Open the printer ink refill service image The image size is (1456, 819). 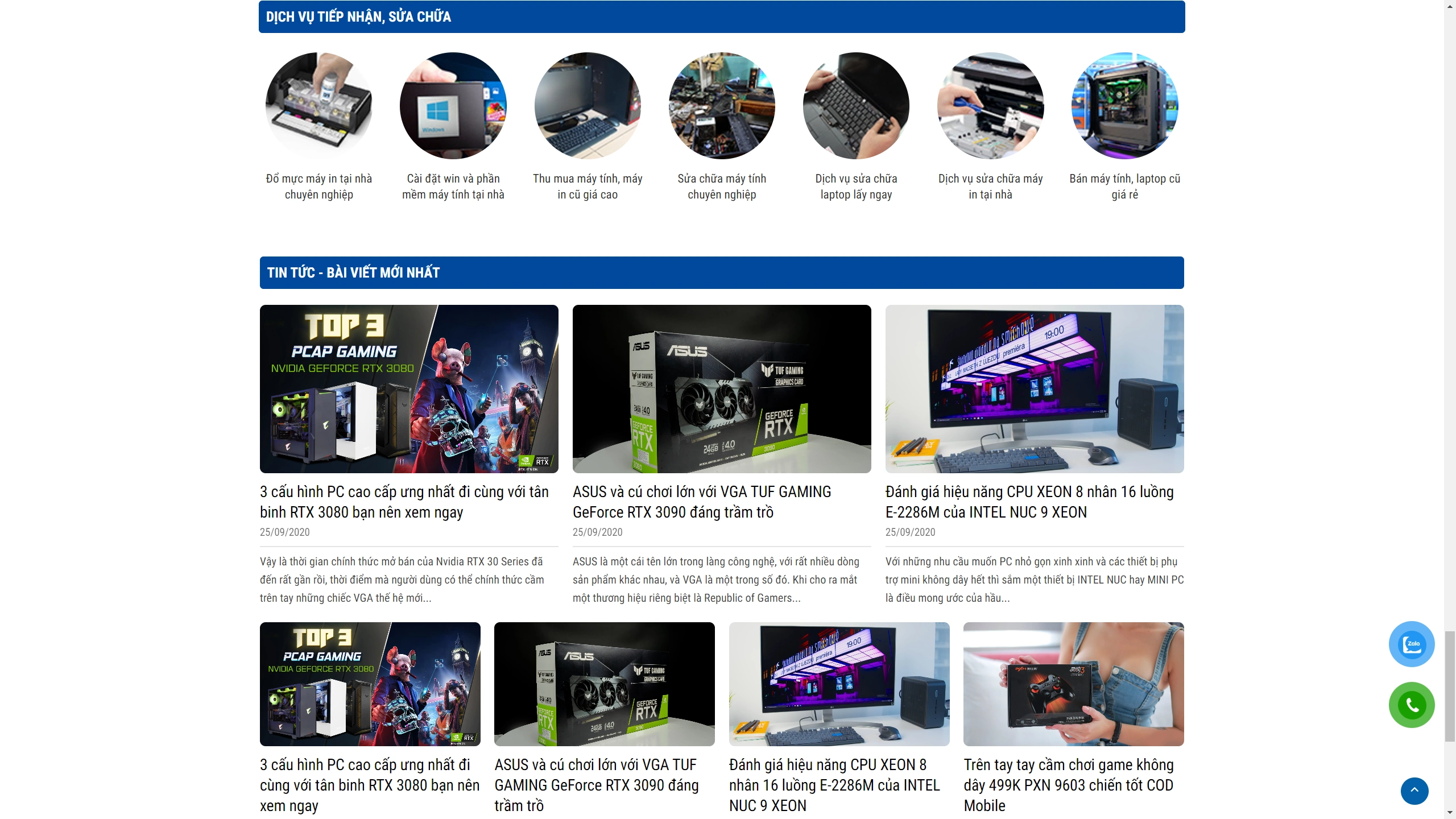pyautogui.click(x=319, y=106)
